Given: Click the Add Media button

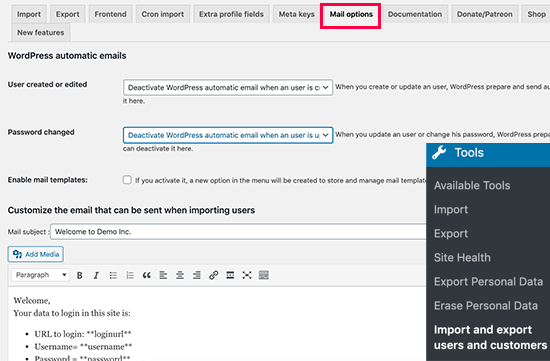Looking at the screenshot, I should coord(35,254).
